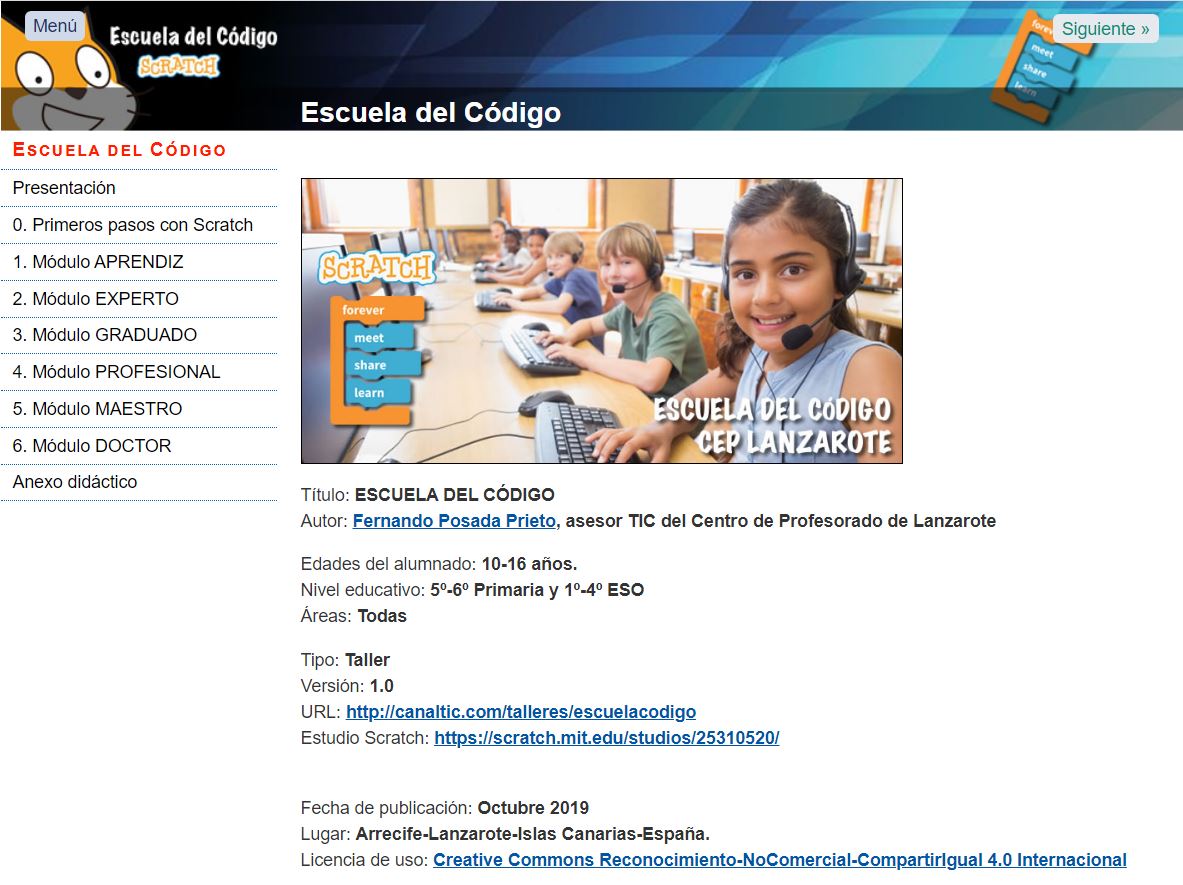Screen dimensions: 1183x885
Task: Click the Escuela del Código banner image
Action: (601, 321)
